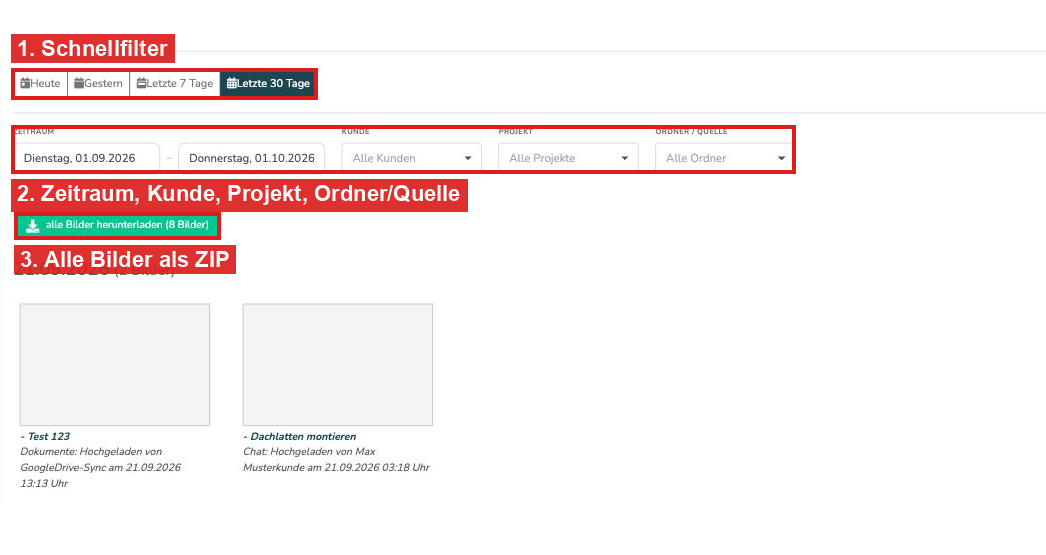Open the Dachlatten montieren image thumbnail
The width and height of the screenshot is (1046, 555).
338,365
